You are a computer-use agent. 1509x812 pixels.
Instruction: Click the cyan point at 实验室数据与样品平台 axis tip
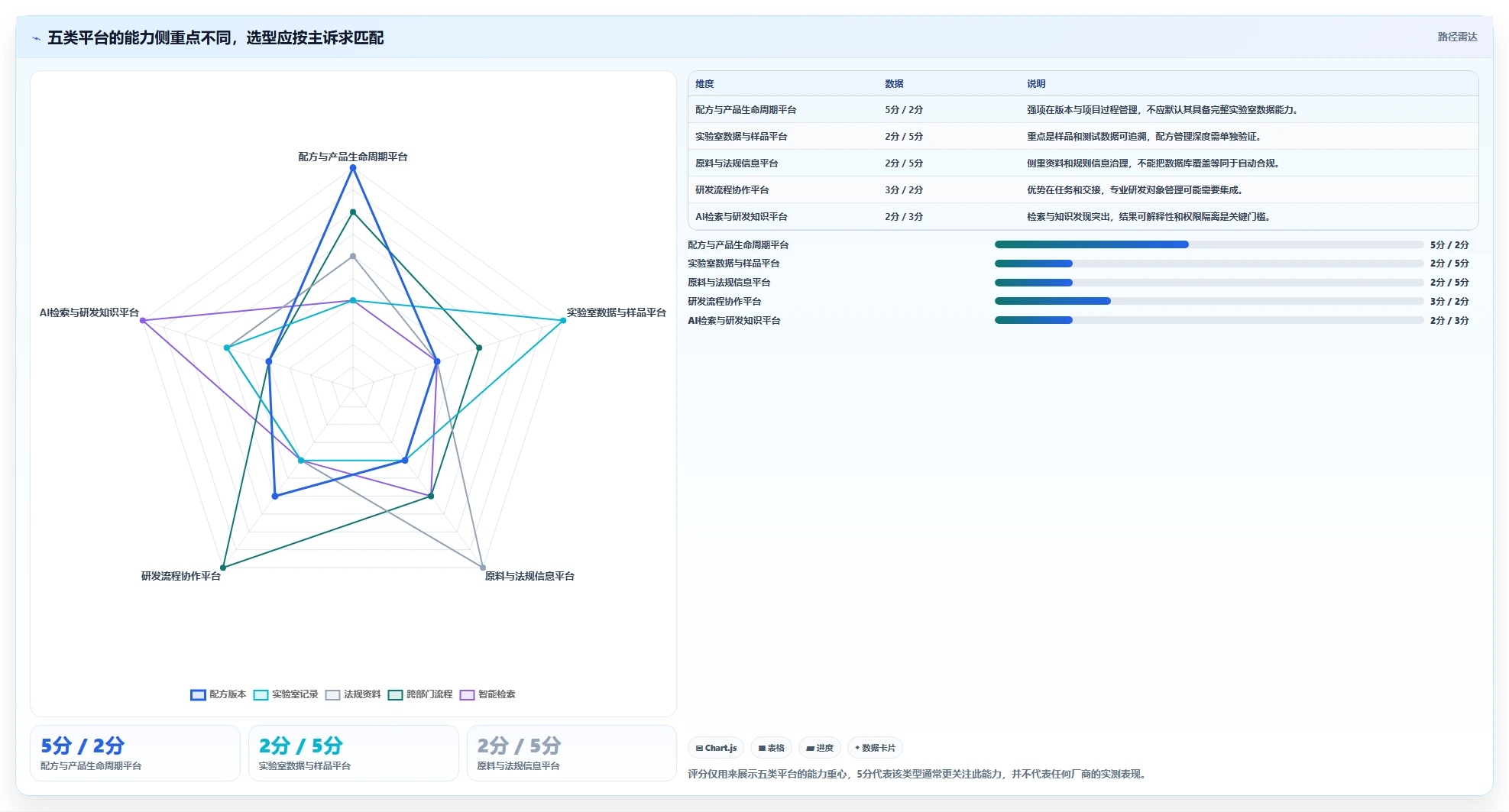point(563,320)
